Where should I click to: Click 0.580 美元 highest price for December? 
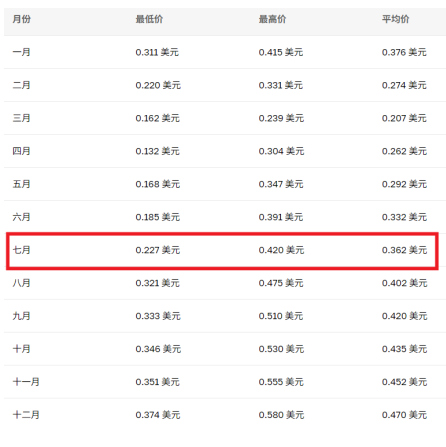(x=281, y=415)
